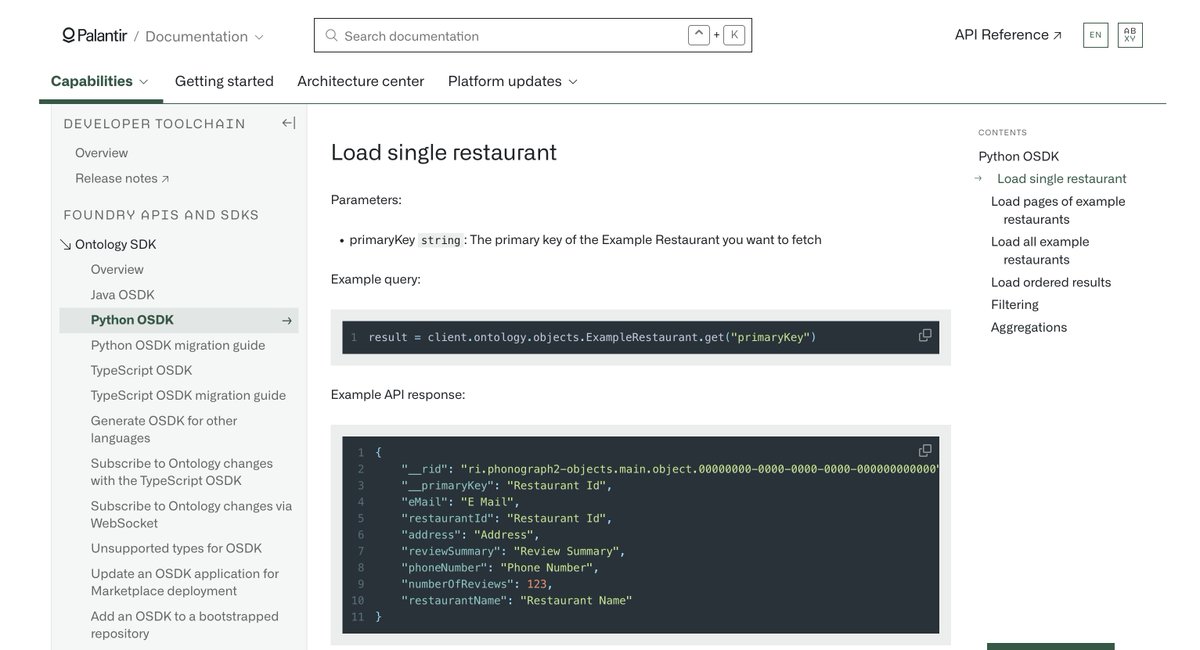The height and width of the screenshot is (650, 1200).
Task: Jump to Filtering section
Action: tap(1015, 304)
